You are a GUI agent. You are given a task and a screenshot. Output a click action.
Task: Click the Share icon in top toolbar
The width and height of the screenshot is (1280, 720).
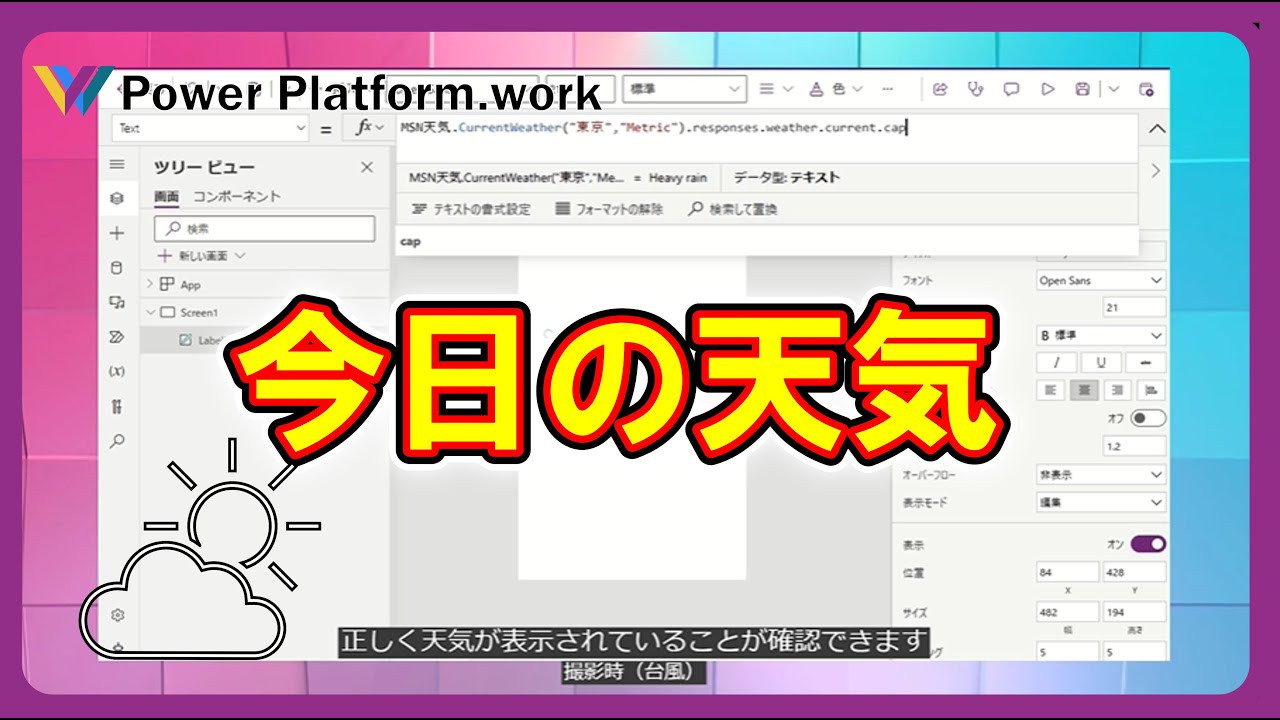coord(940,89)
